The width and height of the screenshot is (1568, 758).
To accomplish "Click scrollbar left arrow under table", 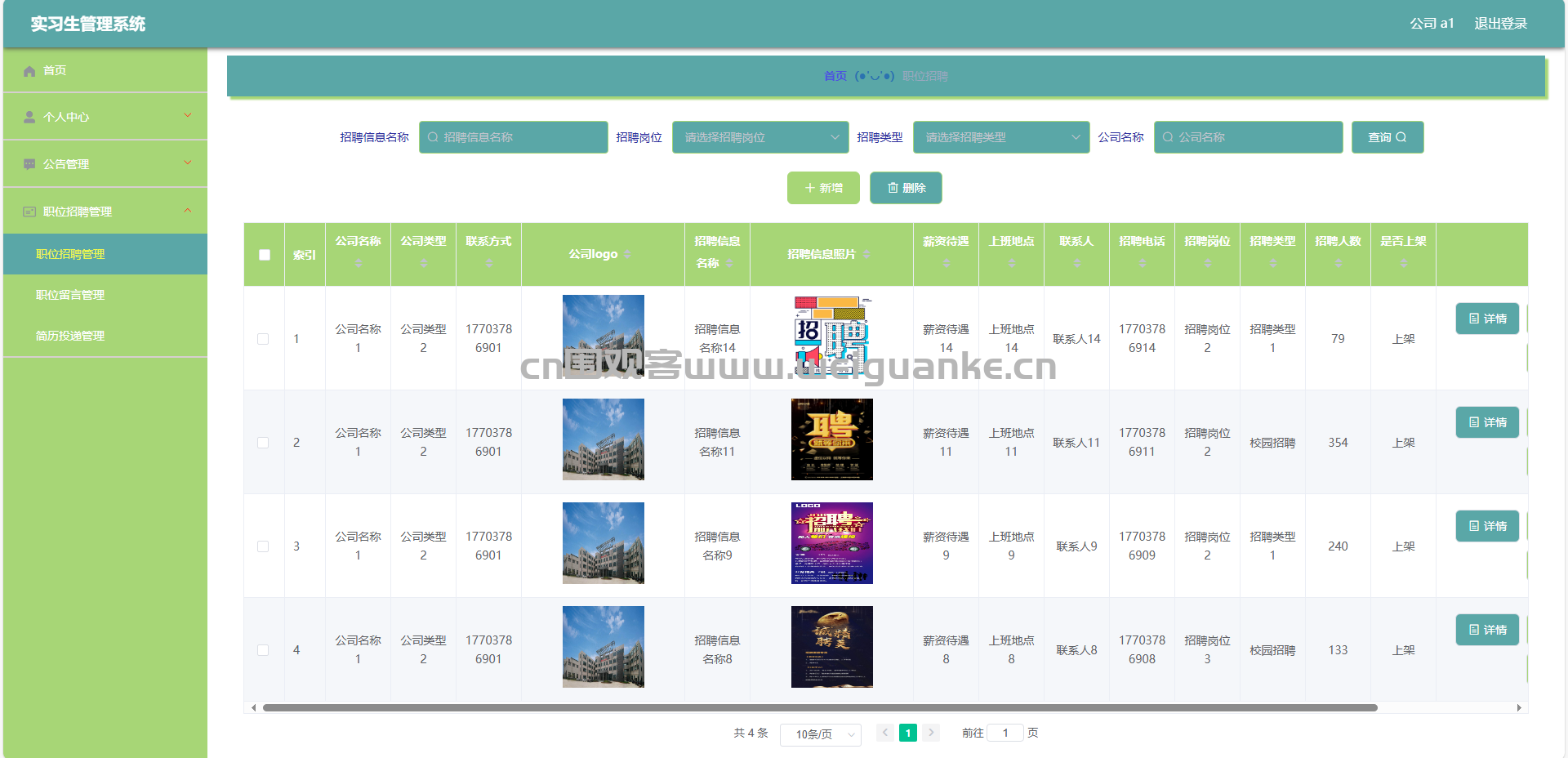I will coord(253,708).
